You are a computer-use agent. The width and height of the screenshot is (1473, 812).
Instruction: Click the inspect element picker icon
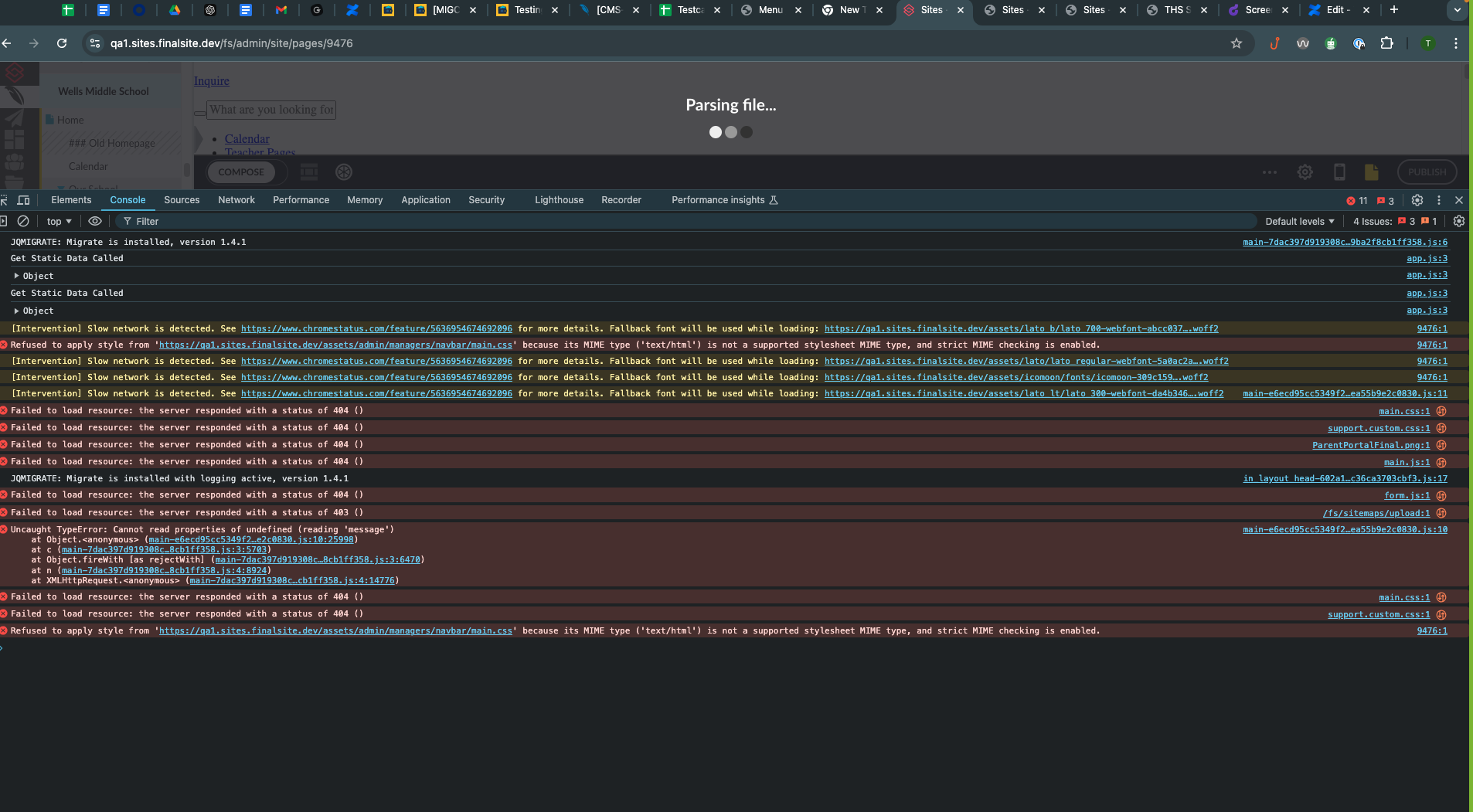[x=4, y=200]
